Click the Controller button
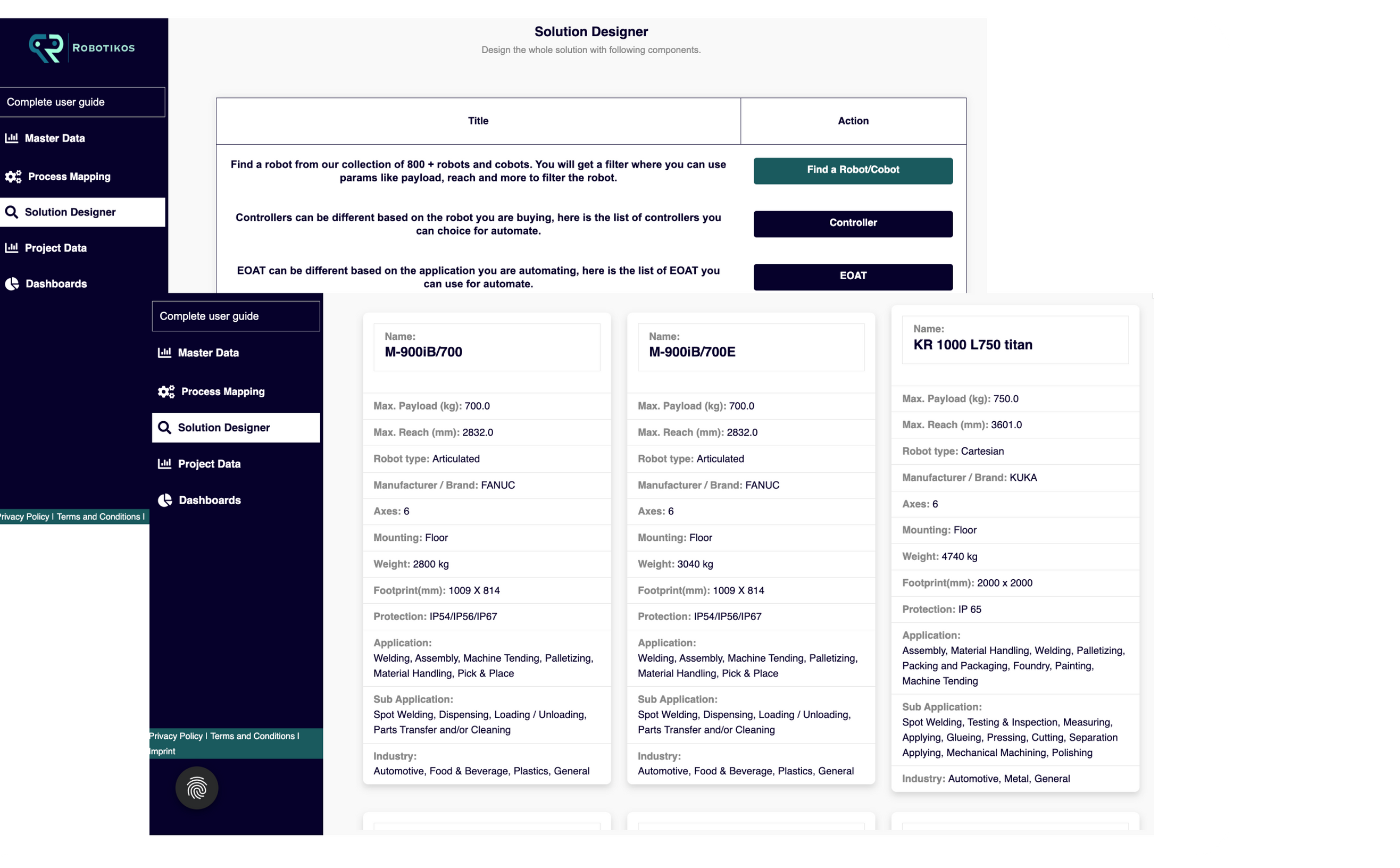 [x=853, y=223]
